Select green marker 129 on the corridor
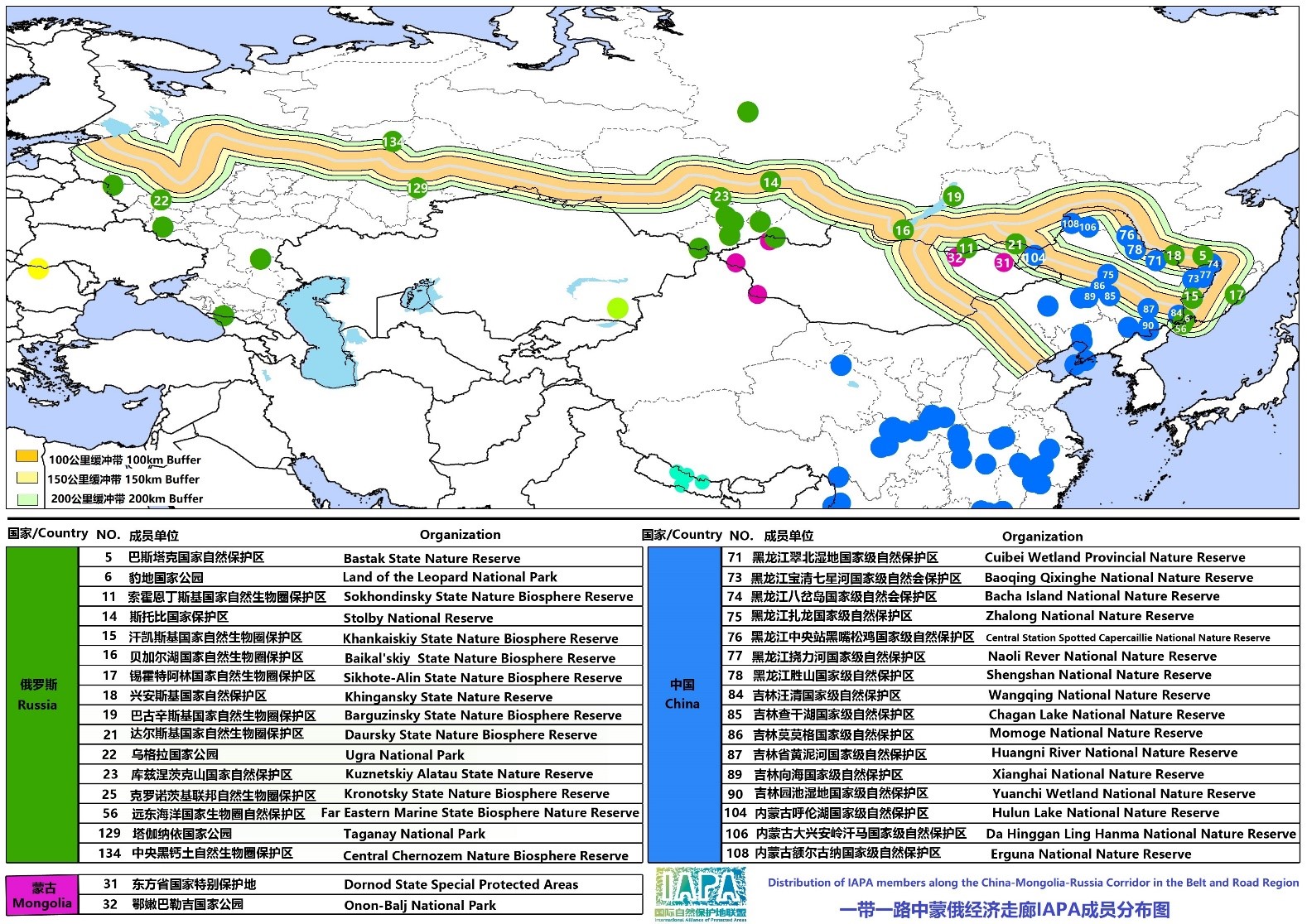The height and width of the screenshot is (924, 1307). pos(417,188)
